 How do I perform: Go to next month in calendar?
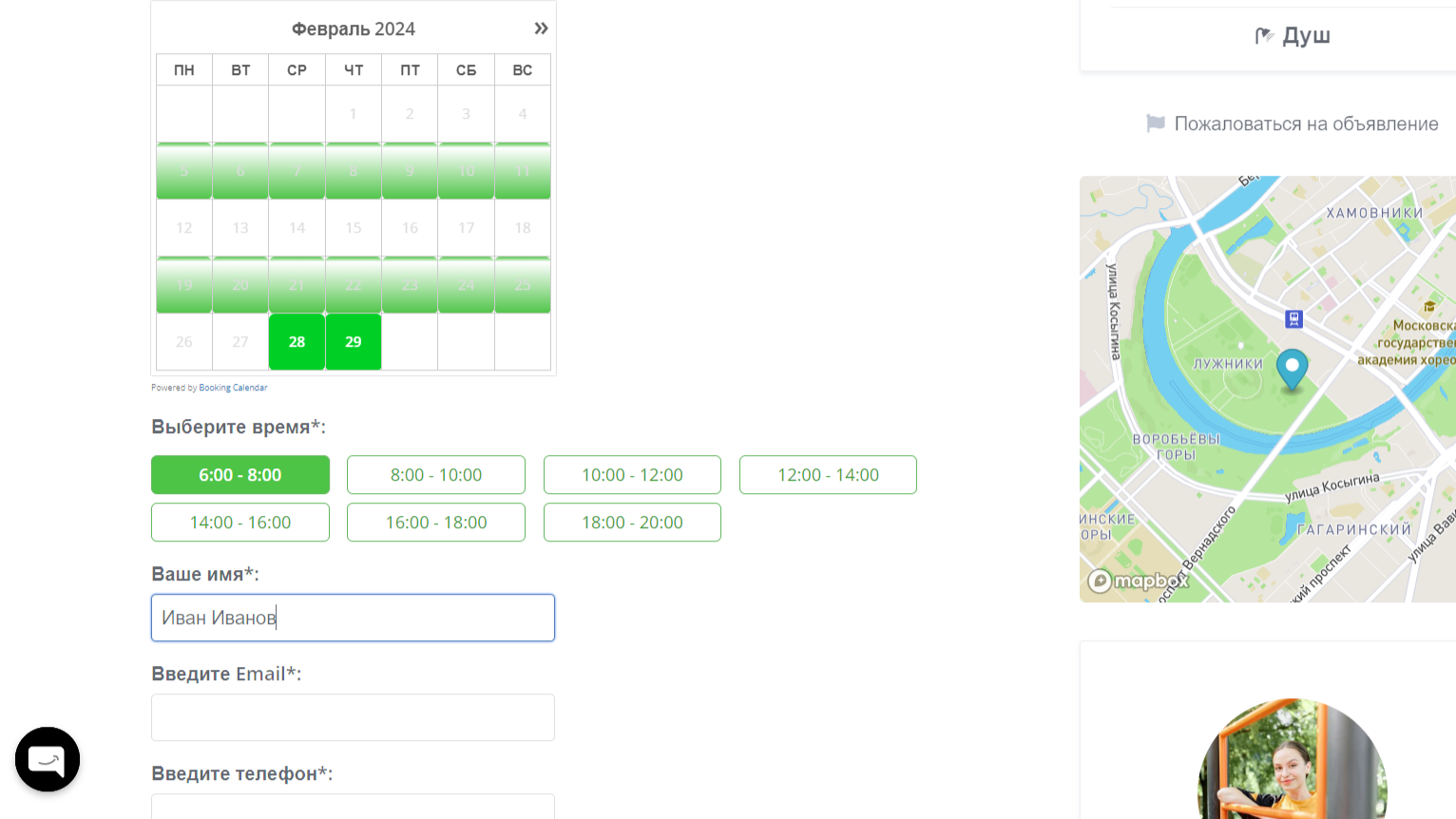(541, 29)
